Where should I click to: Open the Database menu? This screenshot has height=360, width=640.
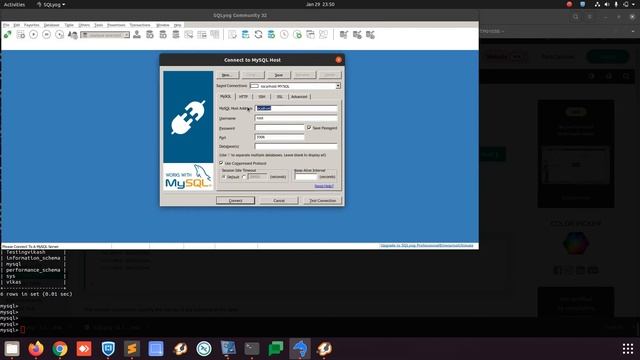tap(51, 25)
